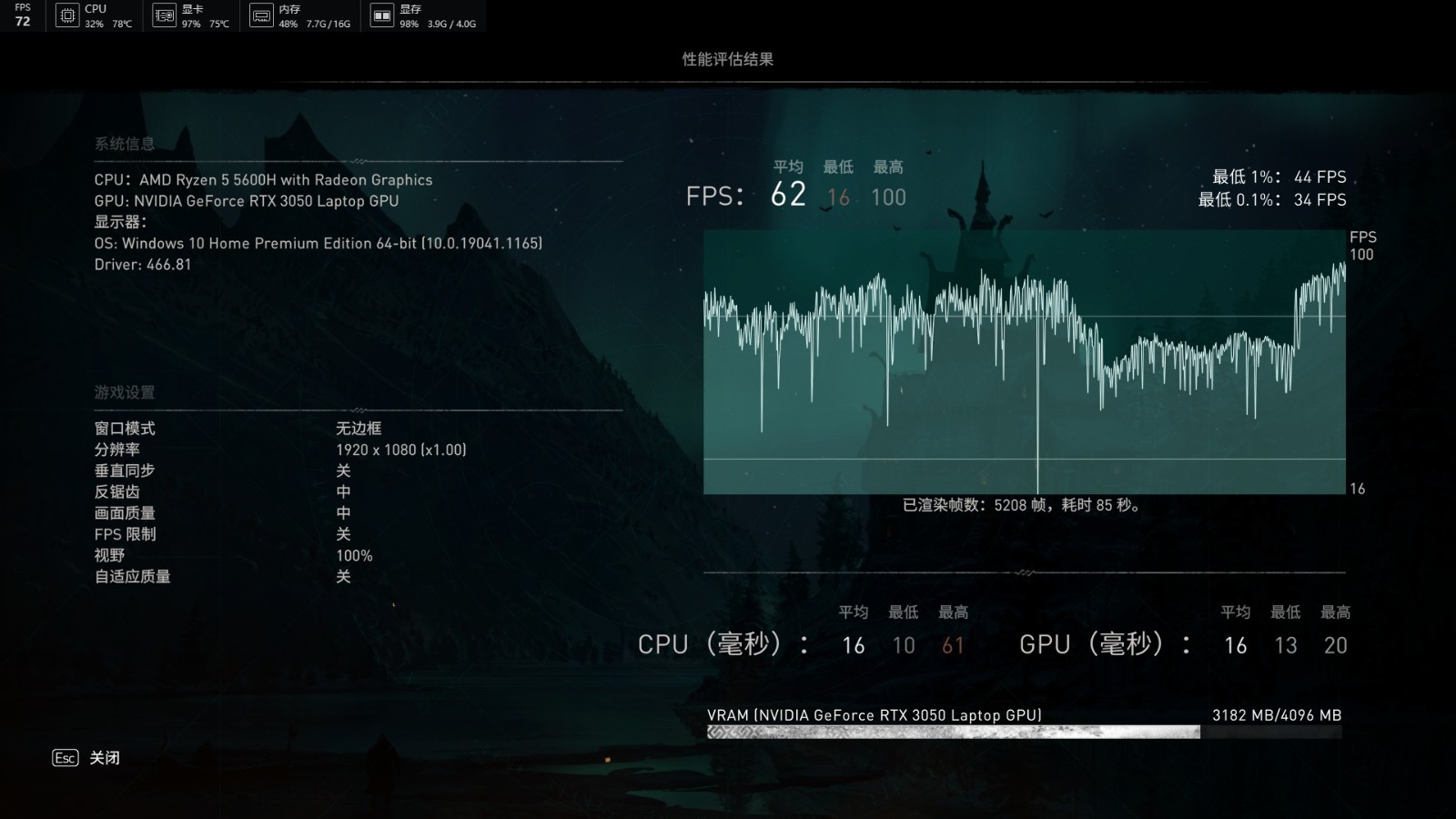
Task: Click the 窗口模式 setting label
Action: pyautogui.click(x=125, y=429)
